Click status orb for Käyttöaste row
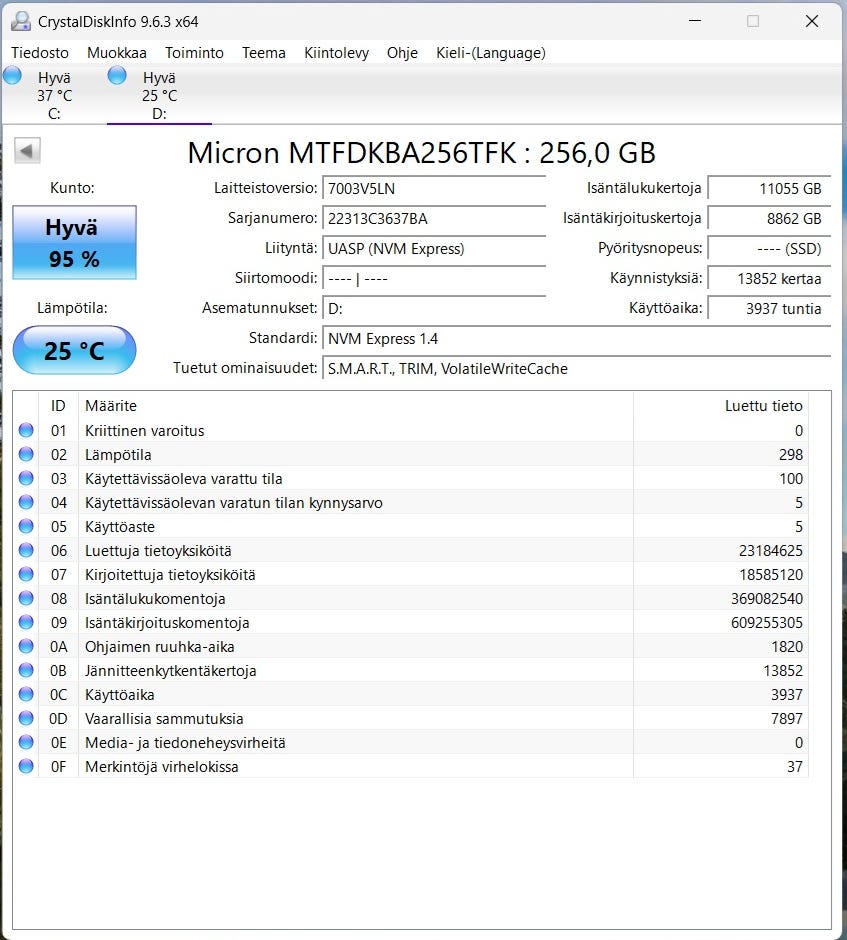 26,526
